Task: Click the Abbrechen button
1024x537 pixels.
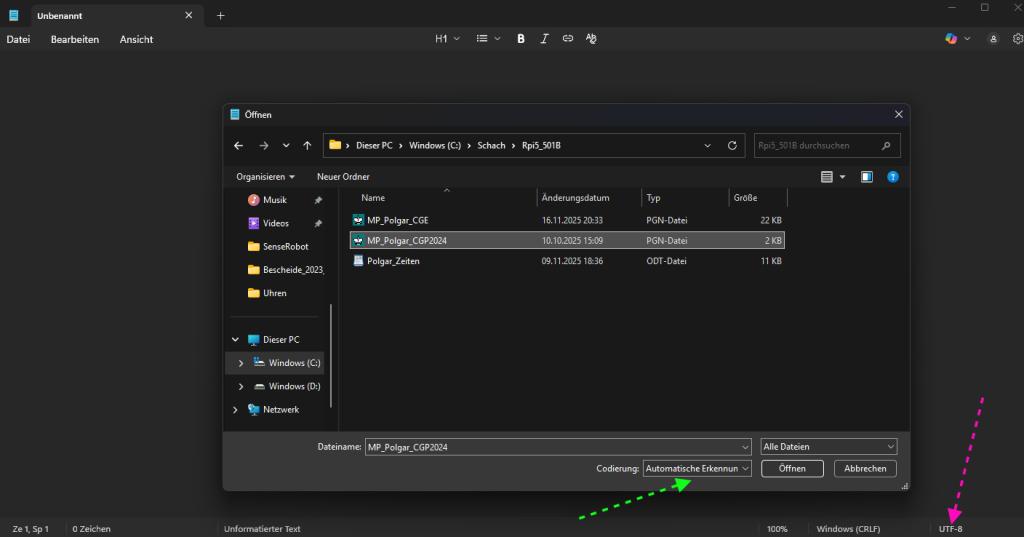Action: click(865, 468)
